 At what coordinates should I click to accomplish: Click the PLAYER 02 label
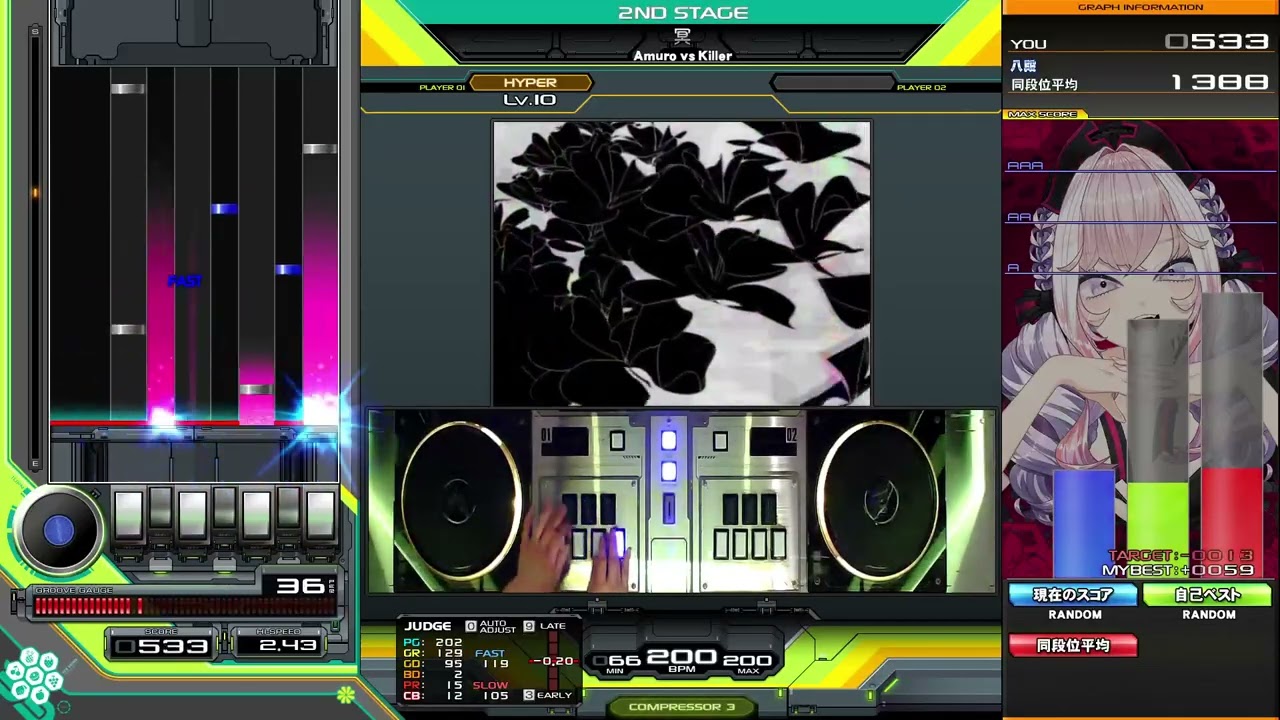[x=921, y=88]
